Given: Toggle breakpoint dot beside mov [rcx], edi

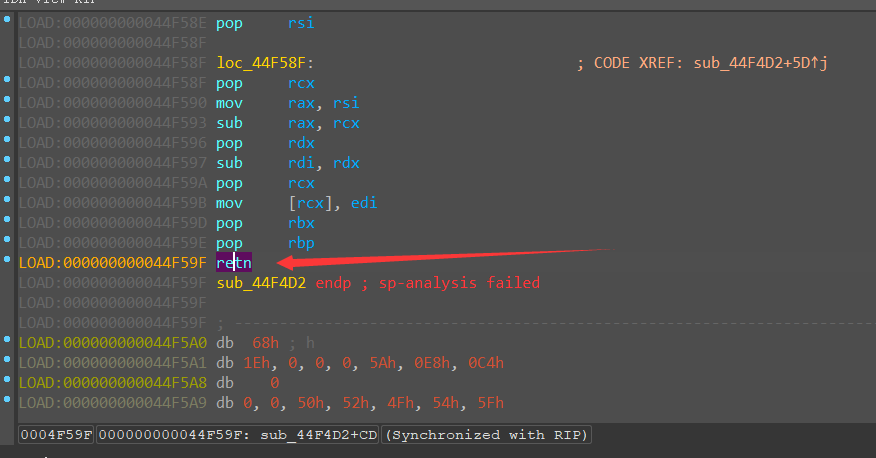Looking at the screenshot, I should coord(7,199).
